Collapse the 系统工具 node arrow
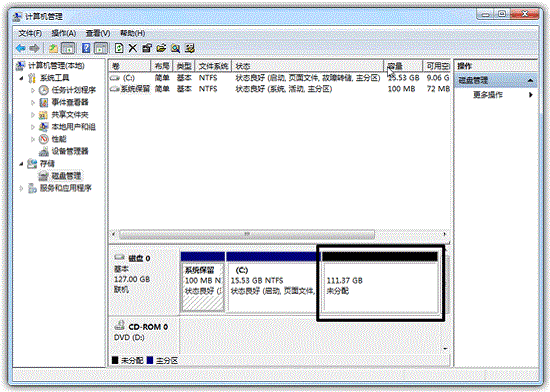550x392 pixels. 21,78
